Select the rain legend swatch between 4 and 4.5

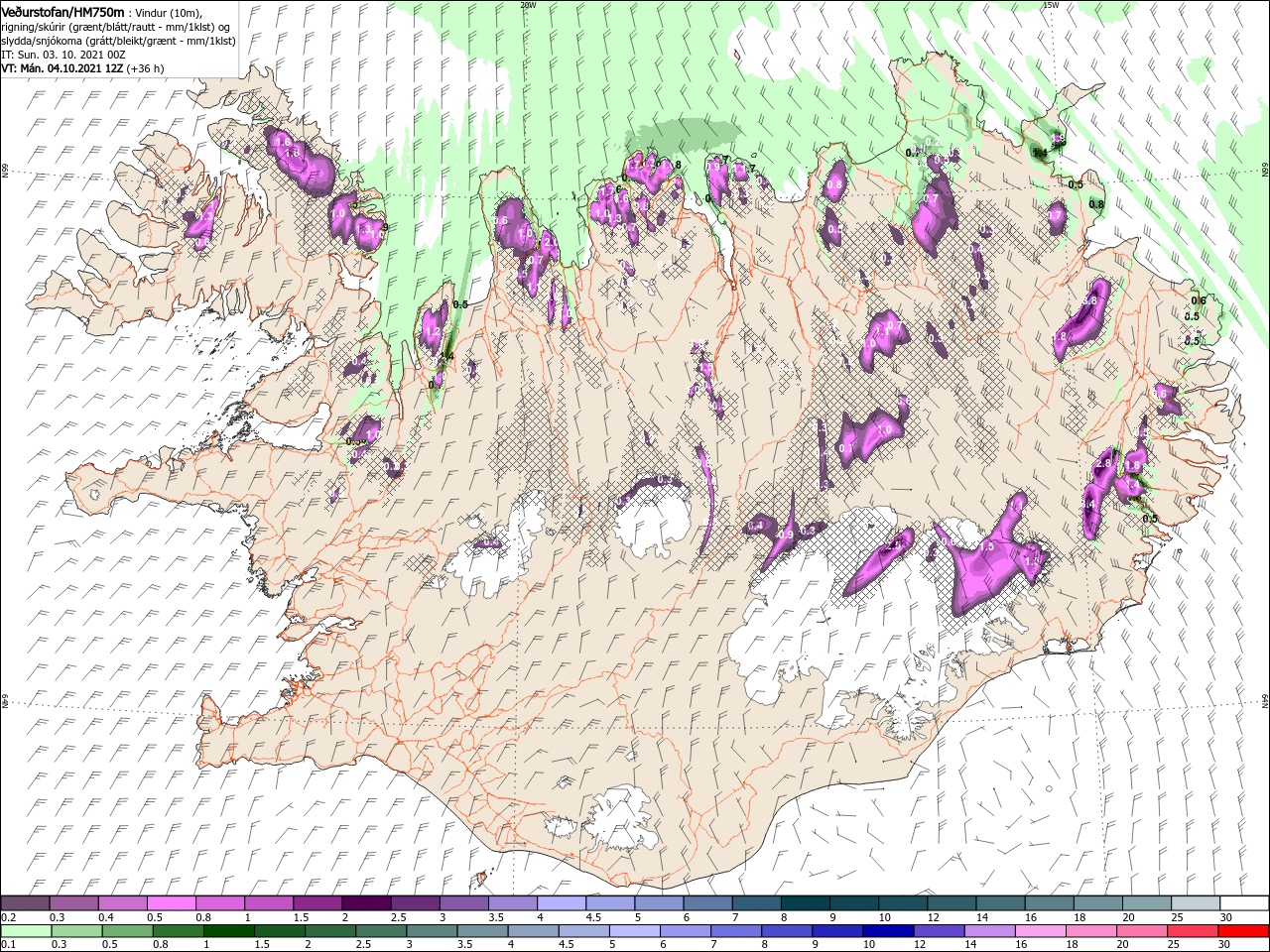pos(534,931)
